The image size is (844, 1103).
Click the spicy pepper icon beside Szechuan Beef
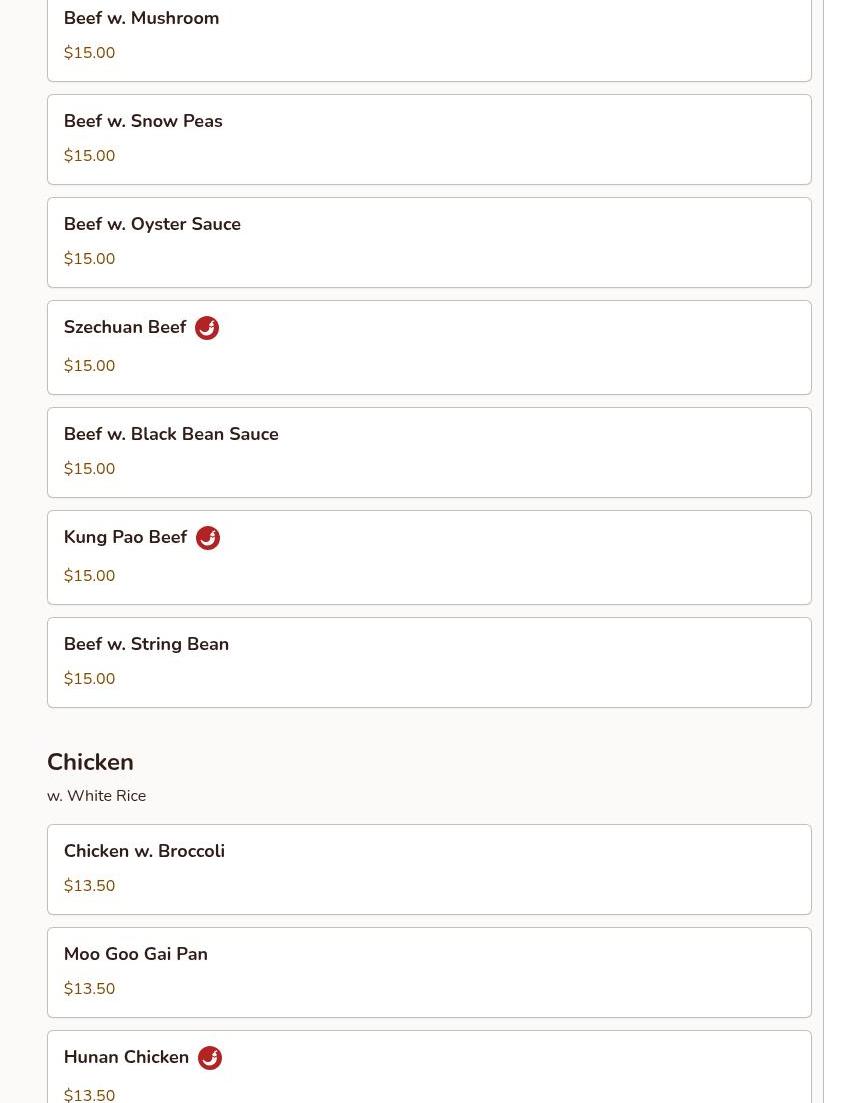[207, 328]
